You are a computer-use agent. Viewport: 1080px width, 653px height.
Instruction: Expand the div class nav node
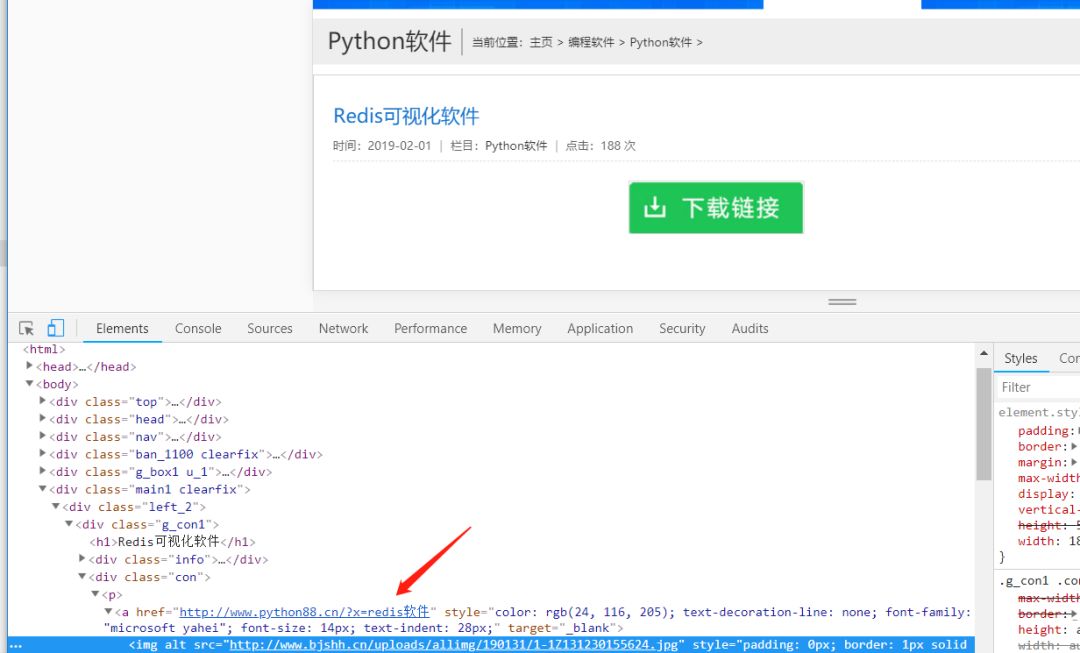pos(43,436)
